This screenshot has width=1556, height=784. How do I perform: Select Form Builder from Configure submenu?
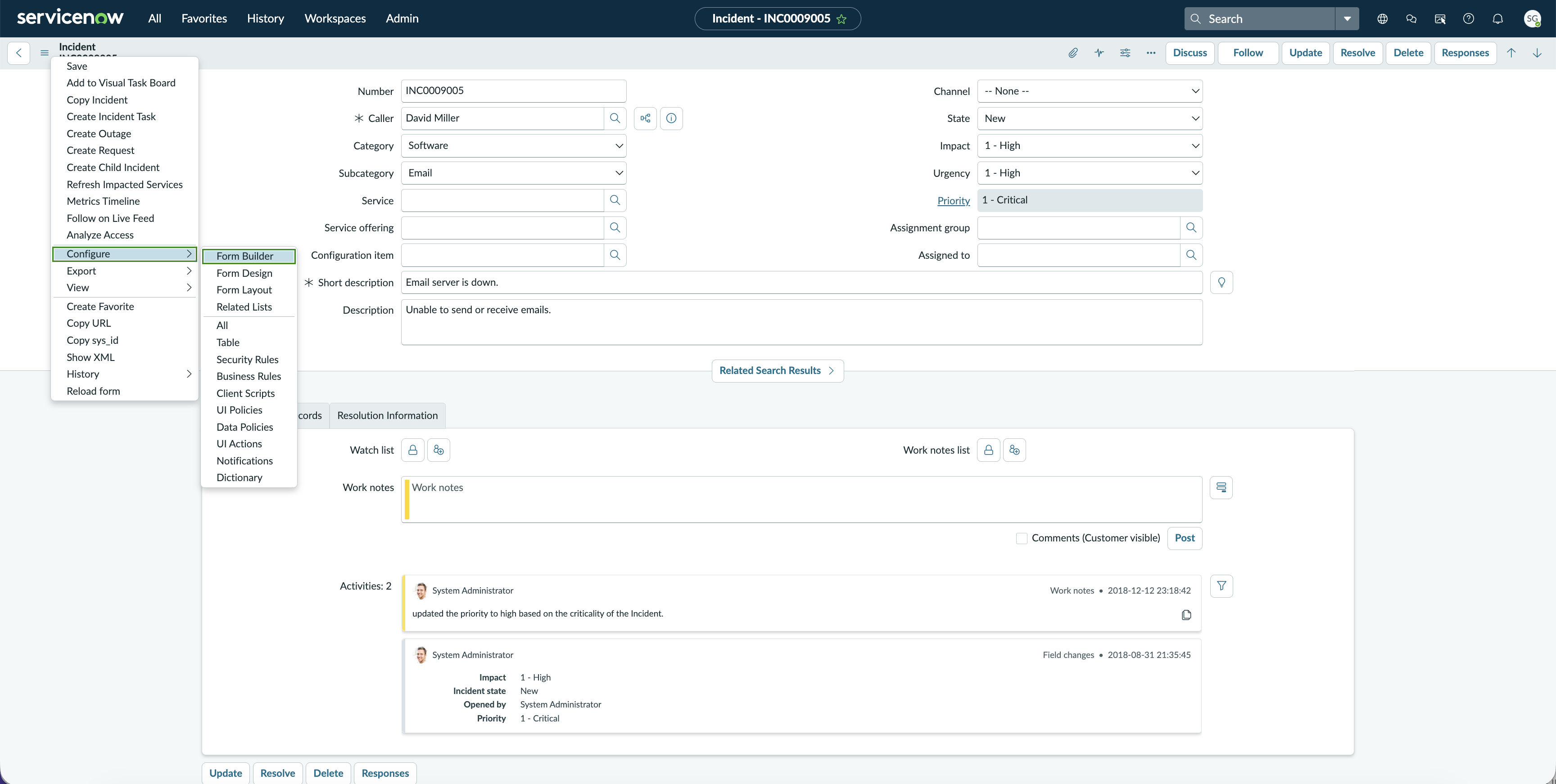(249, 256)
